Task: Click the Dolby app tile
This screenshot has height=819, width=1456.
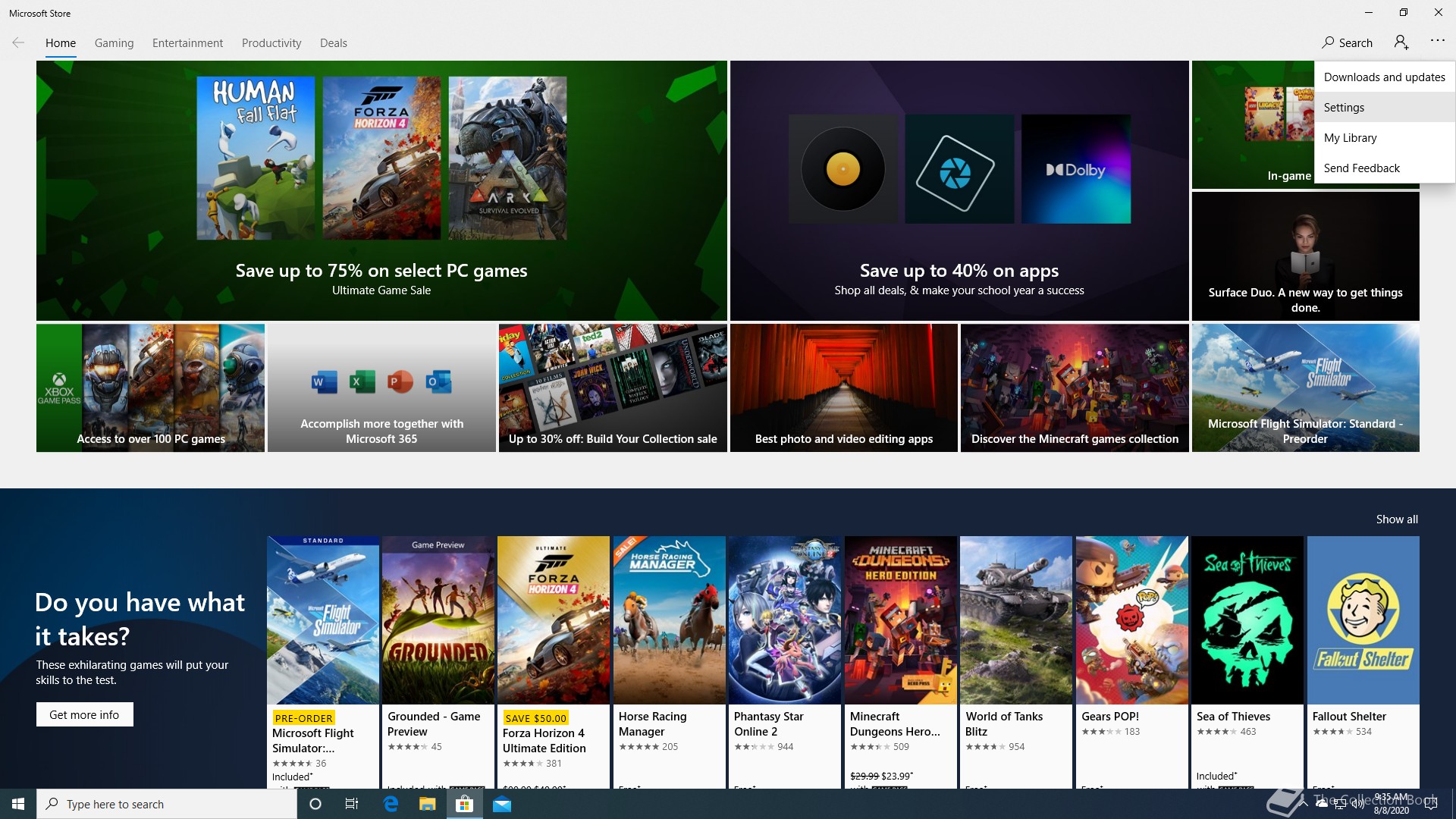Action: (1076, 169)
